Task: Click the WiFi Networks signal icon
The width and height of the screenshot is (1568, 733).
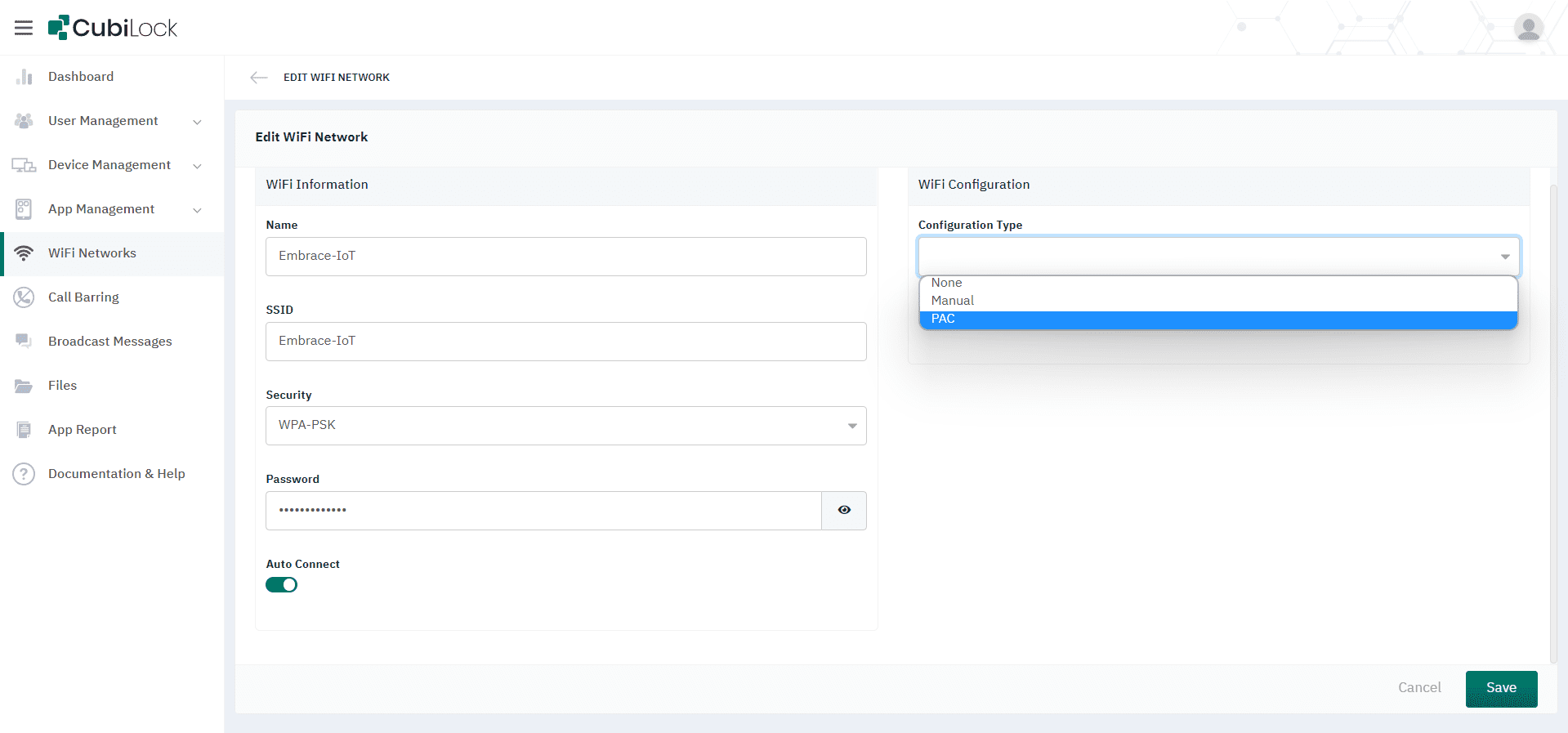Action: 24,253
